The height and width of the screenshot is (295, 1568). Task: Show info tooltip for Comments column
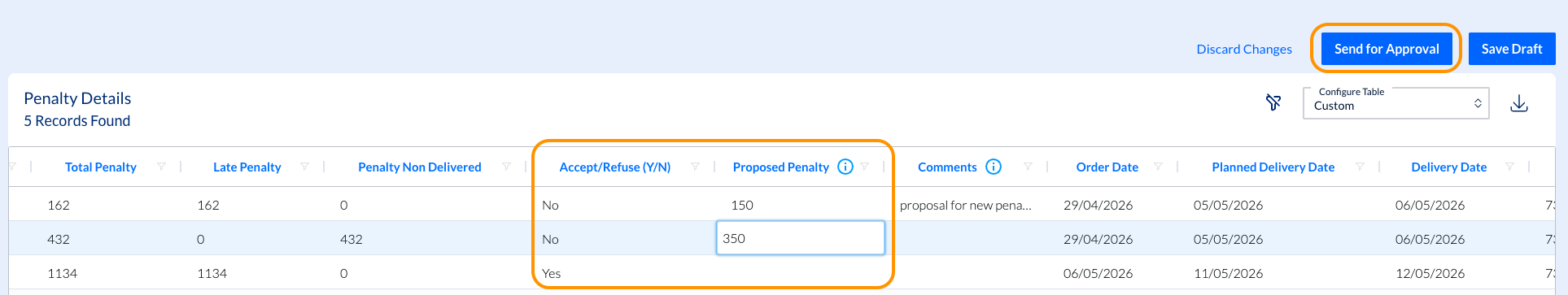994,167
